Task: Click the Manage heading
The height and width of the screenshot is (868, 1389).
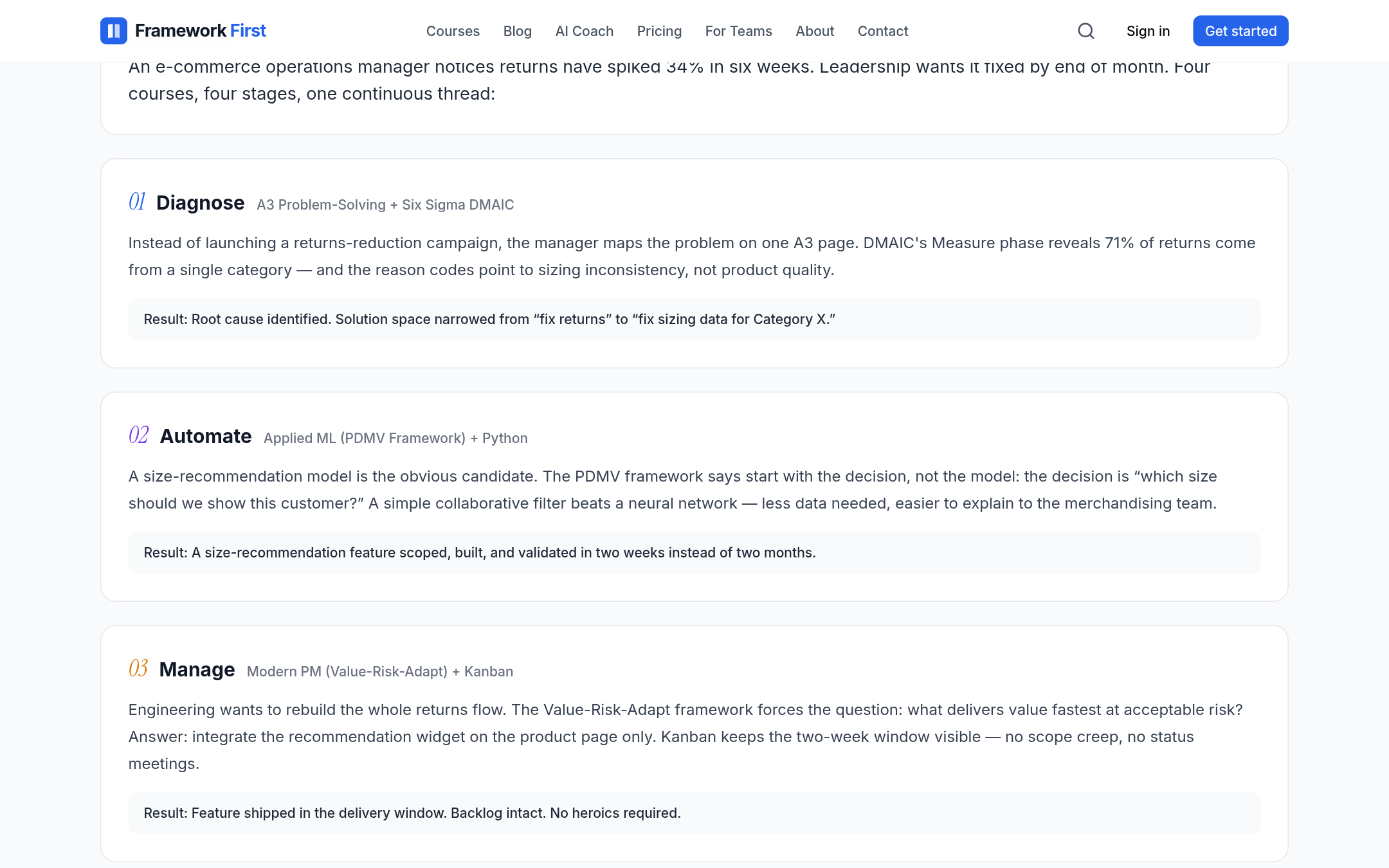Action: (197, 669)
